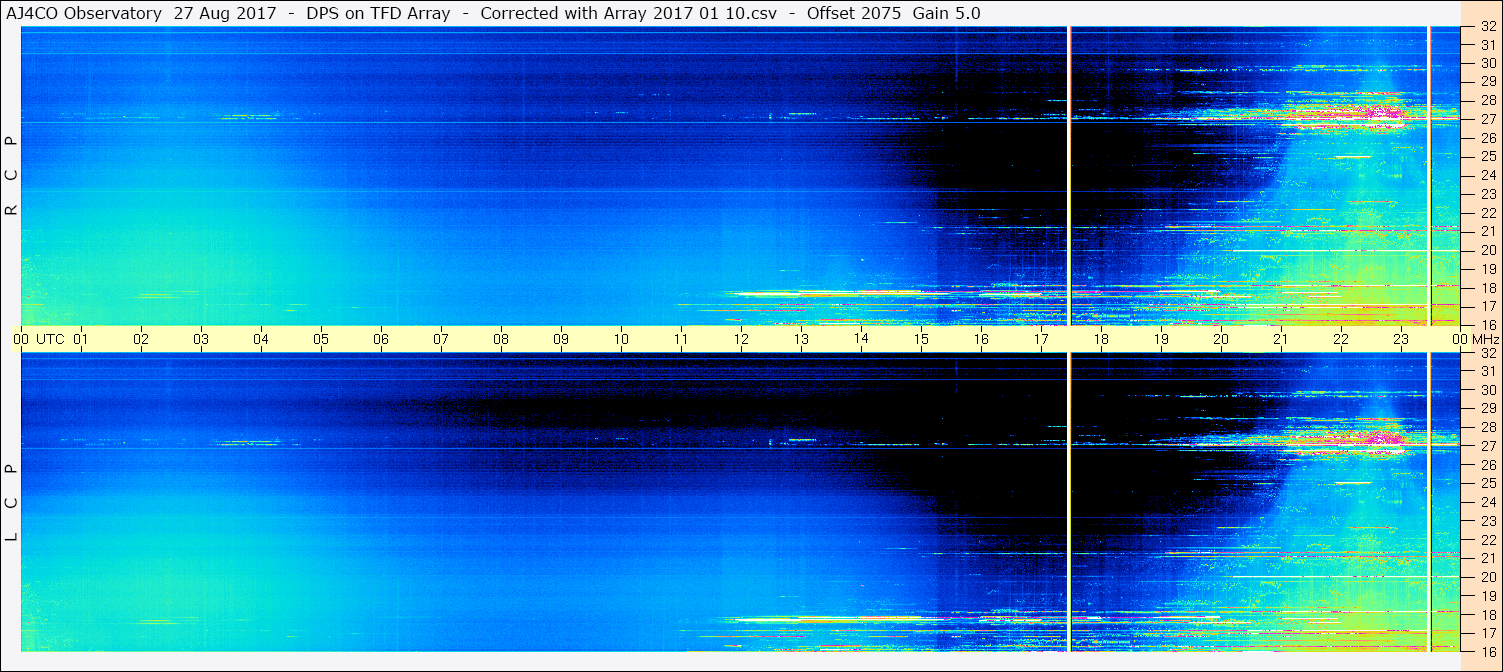
Task: Click 'DPS on TFD Array' in the header
Action: [379, 13]
